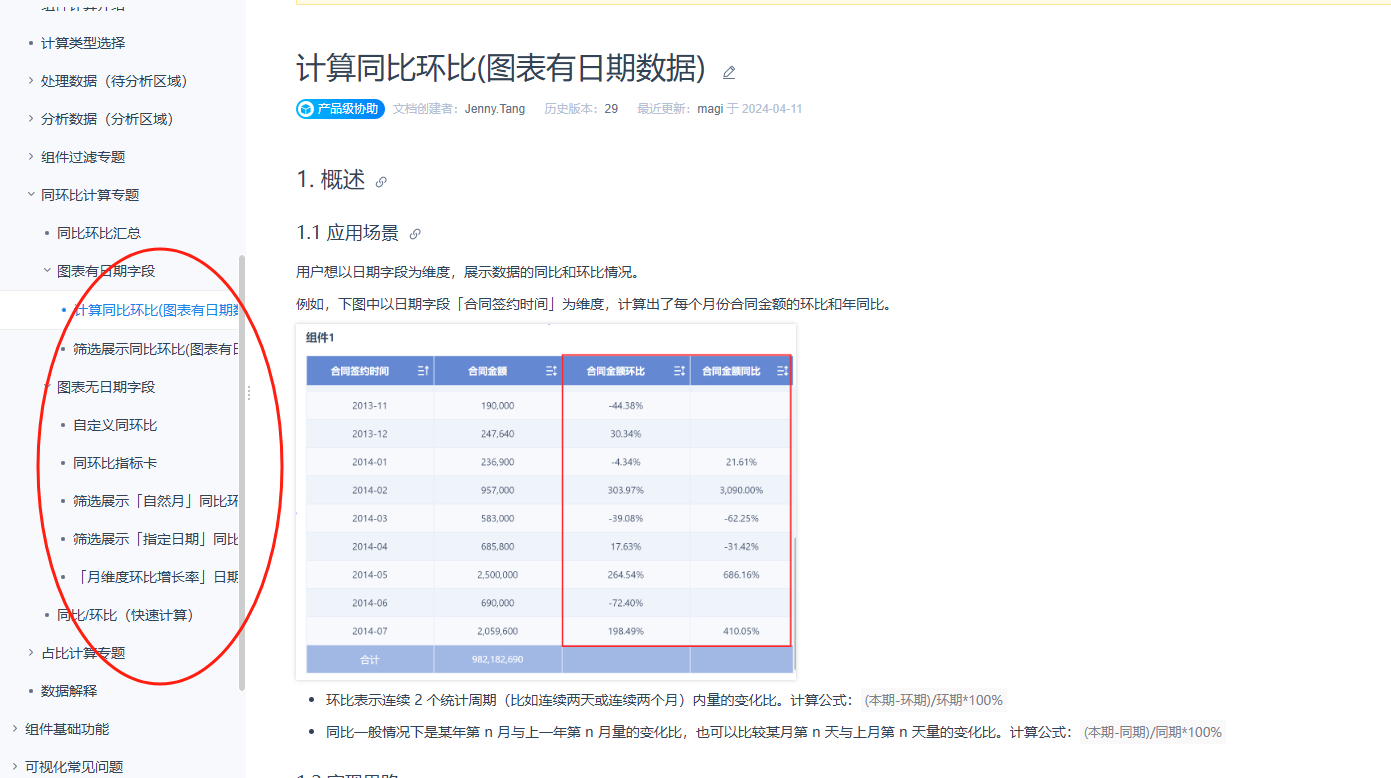Image resolution: width=1391 pixels, height=778 pixels.
Task: Click the sidebar resize handle dots
Action: (x=249, y=394)
